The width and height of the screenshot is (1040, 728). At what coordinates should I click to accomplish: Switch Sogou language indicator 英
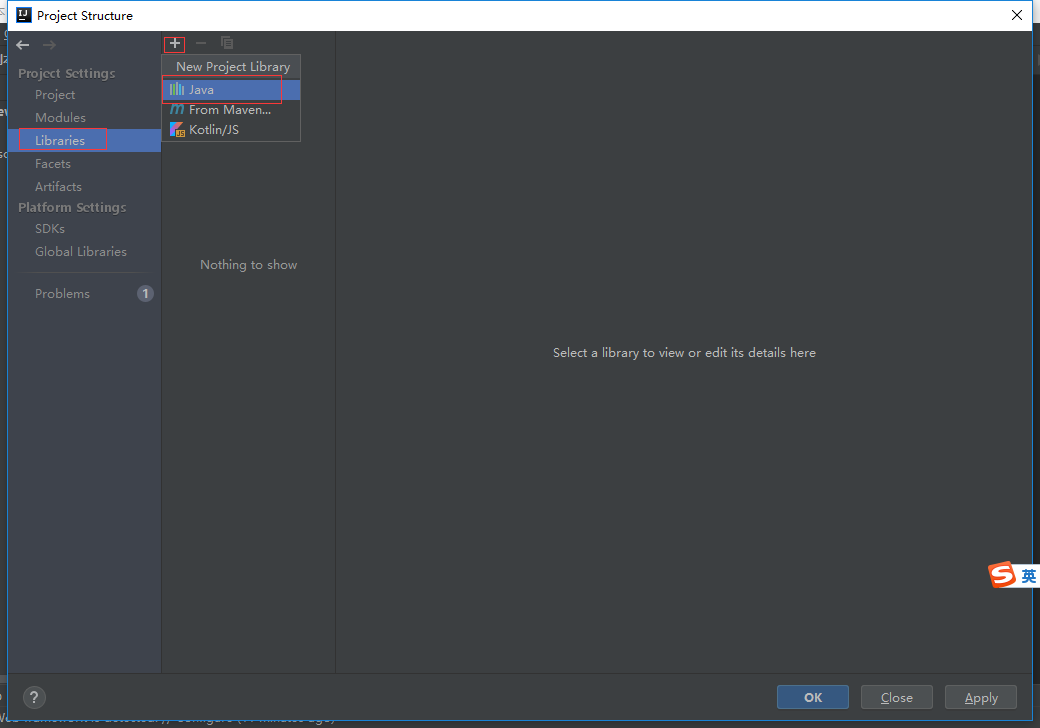click(x=1029, y=576)
